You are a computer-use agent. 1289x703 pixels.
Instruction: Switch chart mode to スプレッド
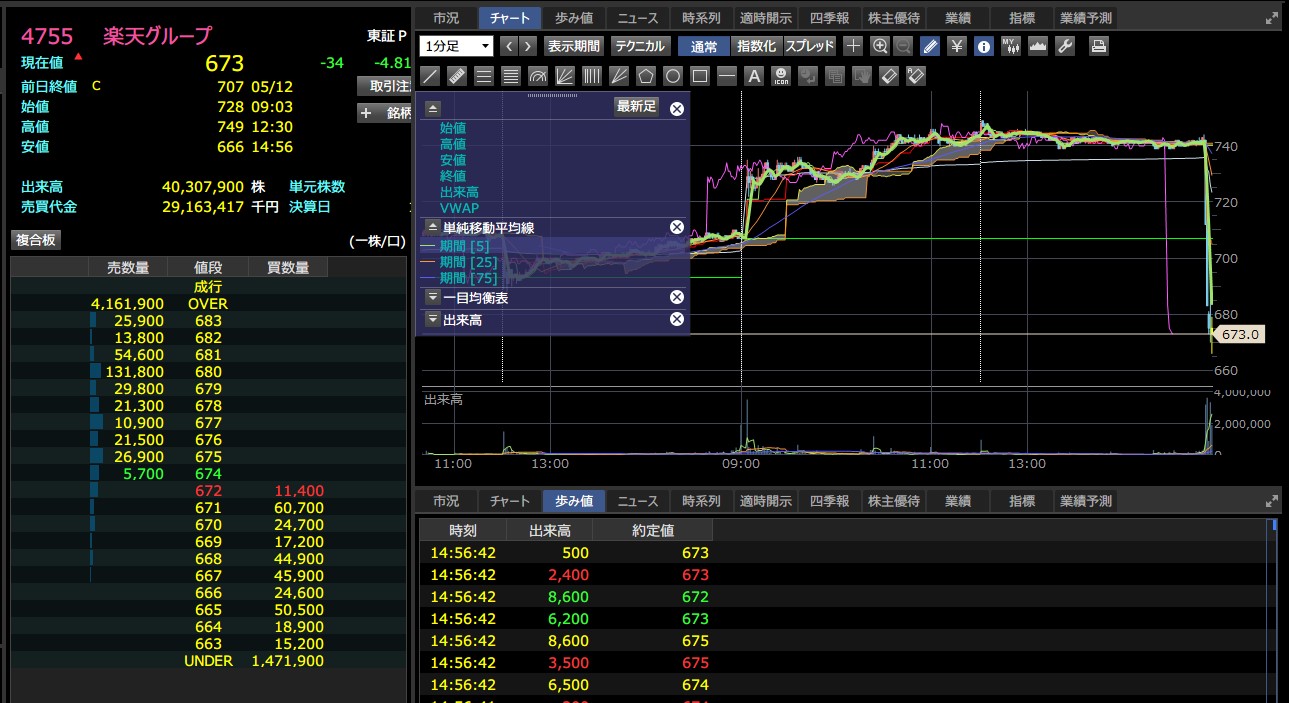(x=810, y=46)
